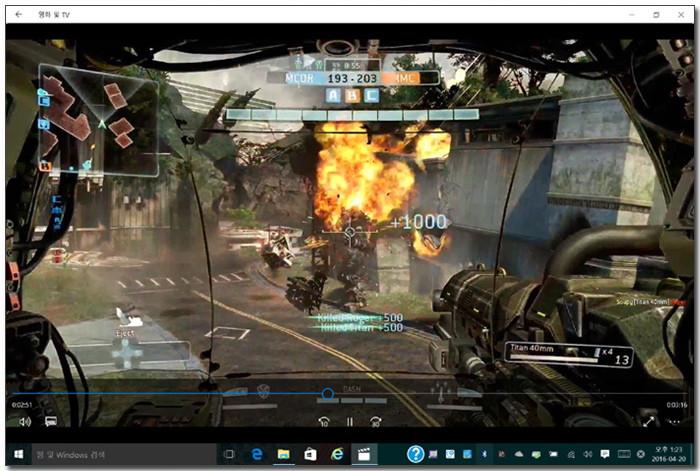700x471 pixels.
Task: Skip back 10 seconds
Action: click(324, 421)
